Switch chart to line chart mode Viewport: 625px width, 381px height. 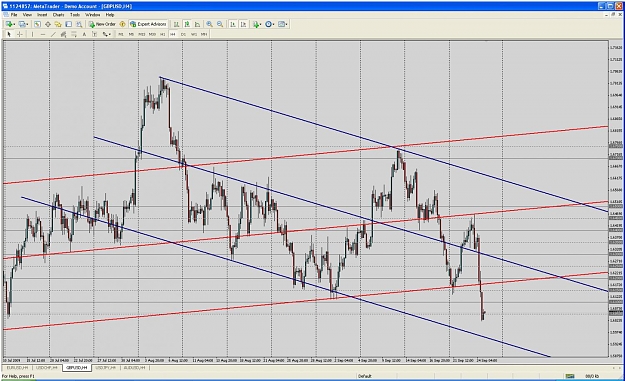[197, 24]
